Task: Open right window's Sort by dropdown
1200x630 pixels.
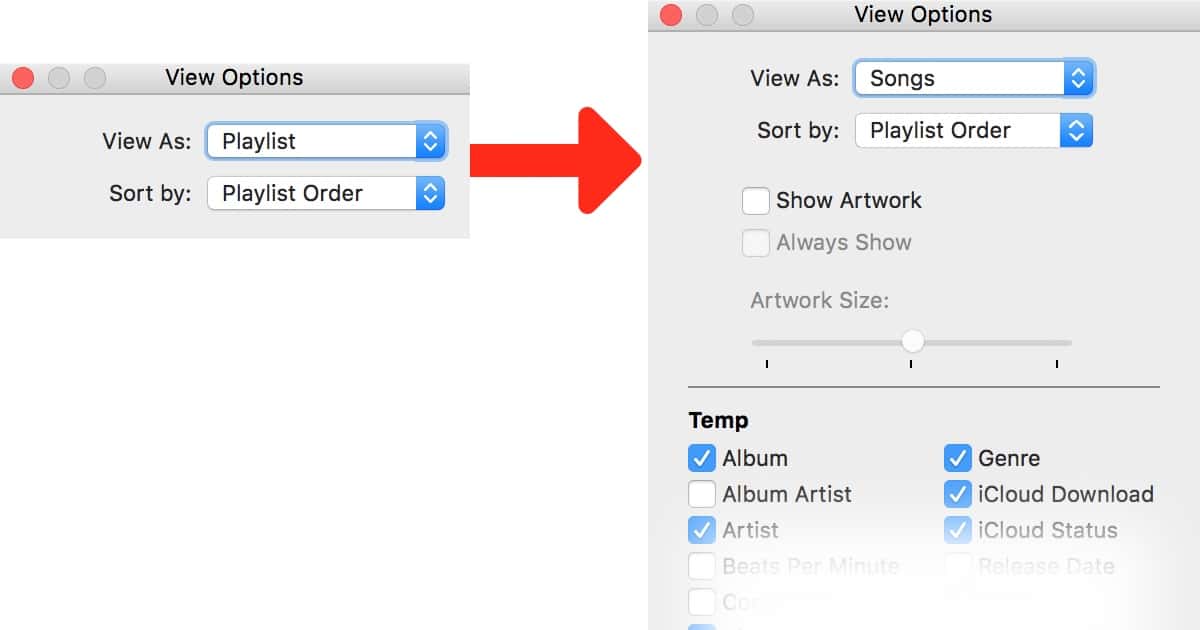Action: point(974,131)
